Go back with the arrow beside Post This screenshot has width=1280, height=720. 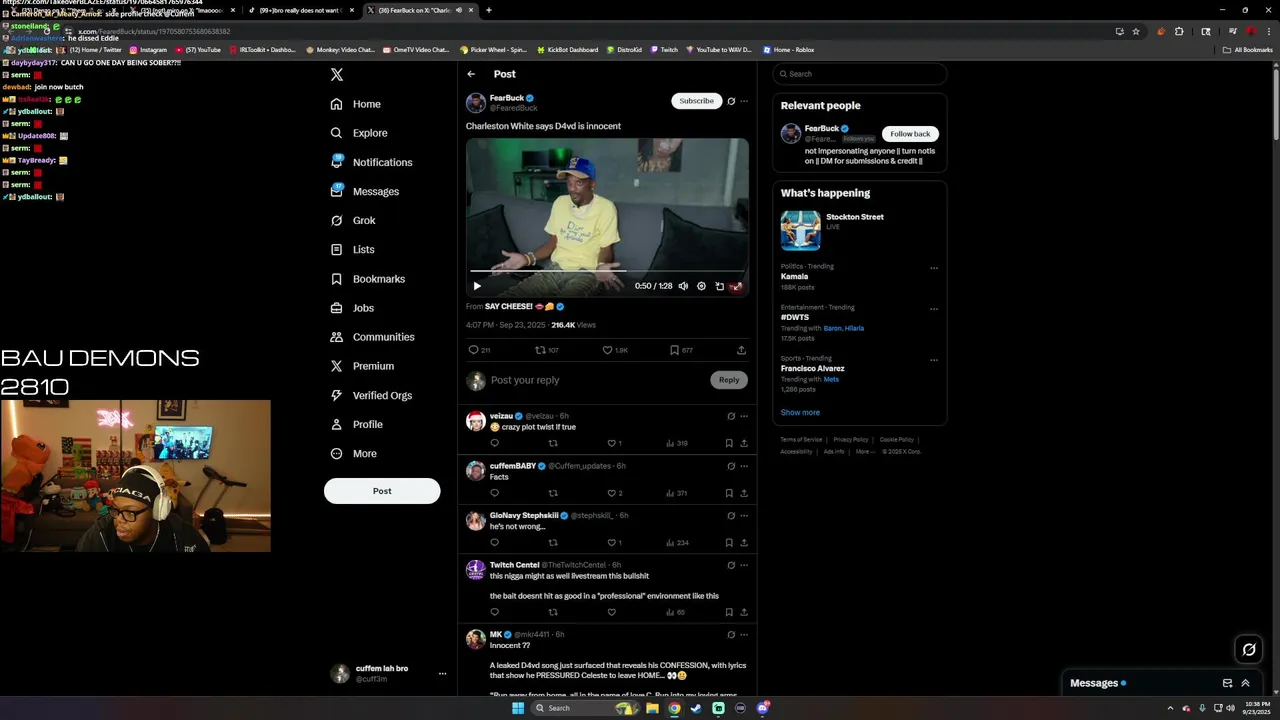tap(471, 74)
